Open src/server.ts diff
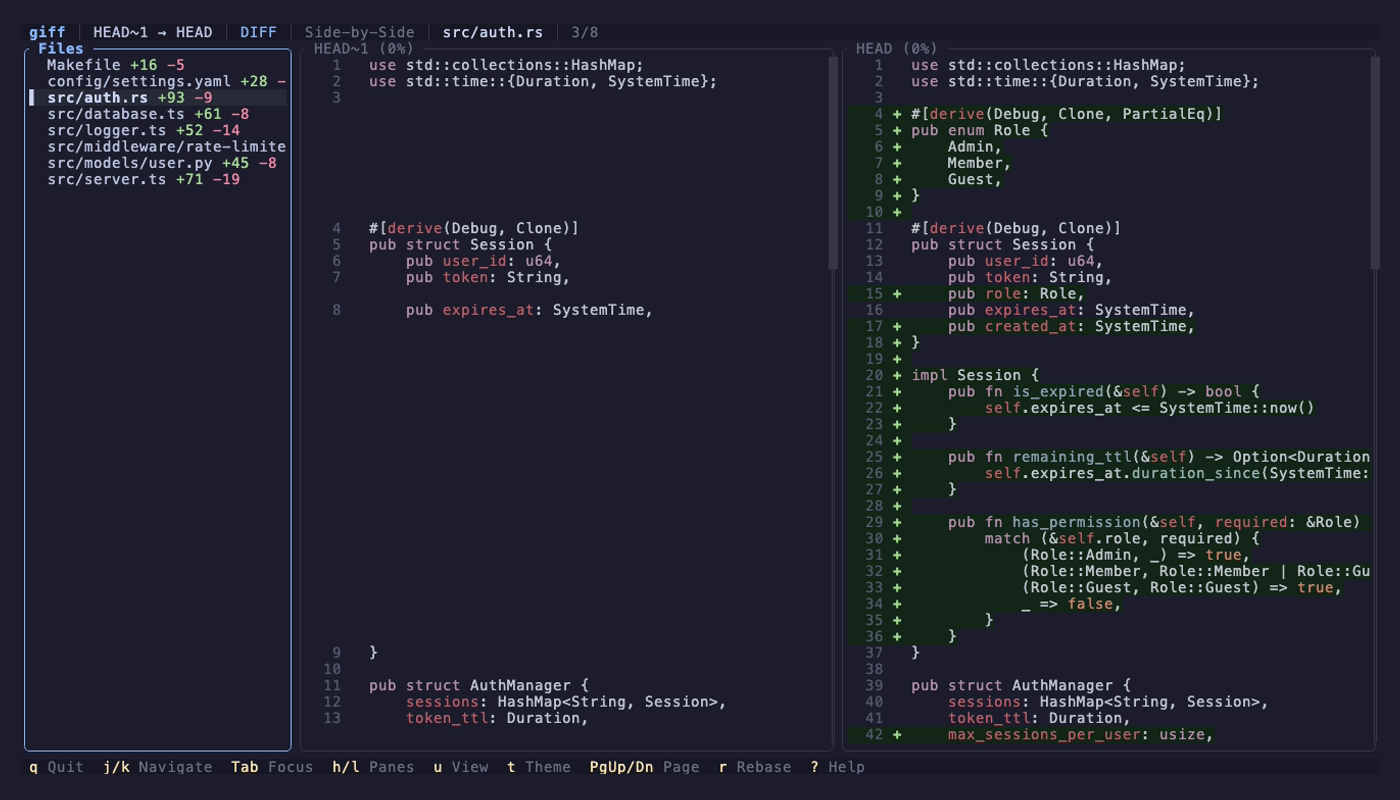1400x800 pixels. pos(158,179)
